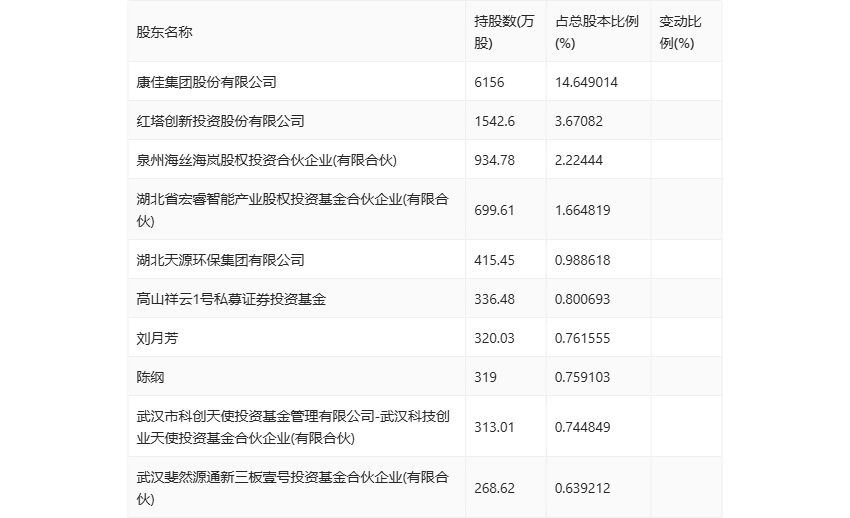Screen dimensions: 850x518
Task: Click the 14.649014 percentage cell
Action: click(x=586, y=82)
